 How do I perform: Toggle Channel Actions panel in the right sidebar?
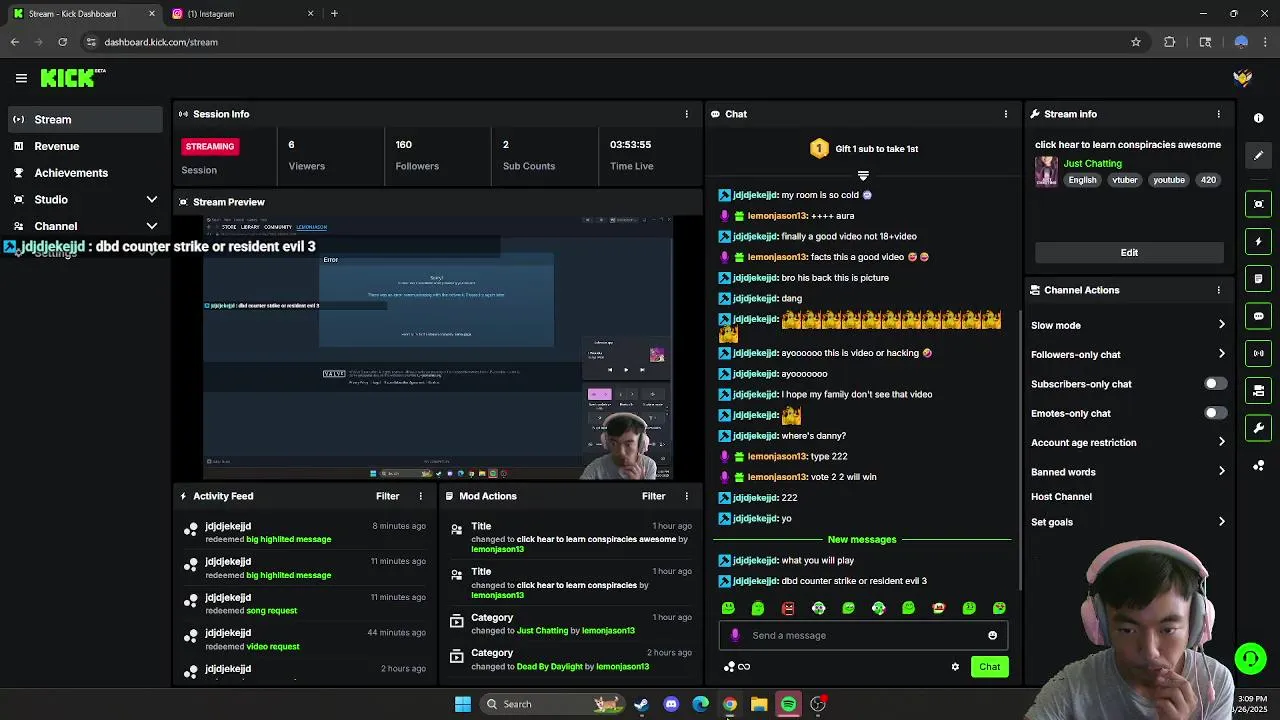pyautogui.click(x=1258, y=391)
